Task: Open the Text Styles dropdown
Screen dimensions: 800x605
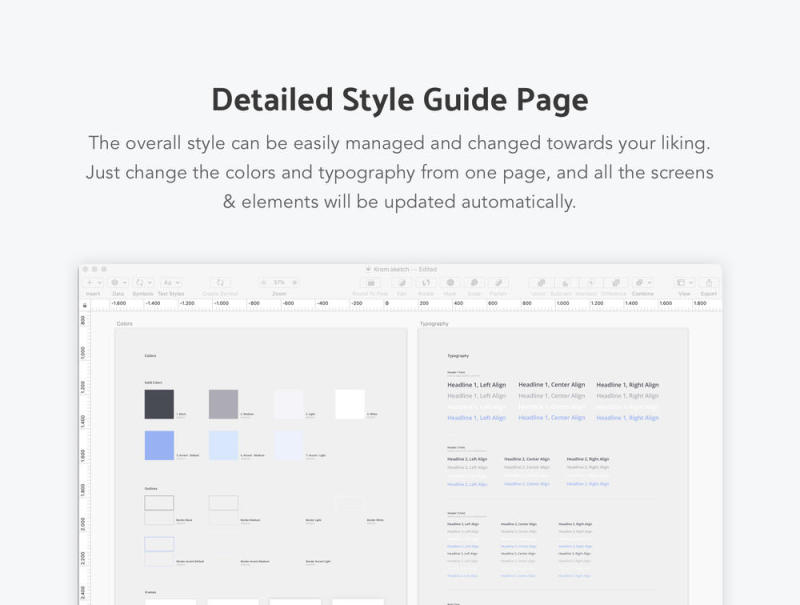Action: (x=171, y=283)
